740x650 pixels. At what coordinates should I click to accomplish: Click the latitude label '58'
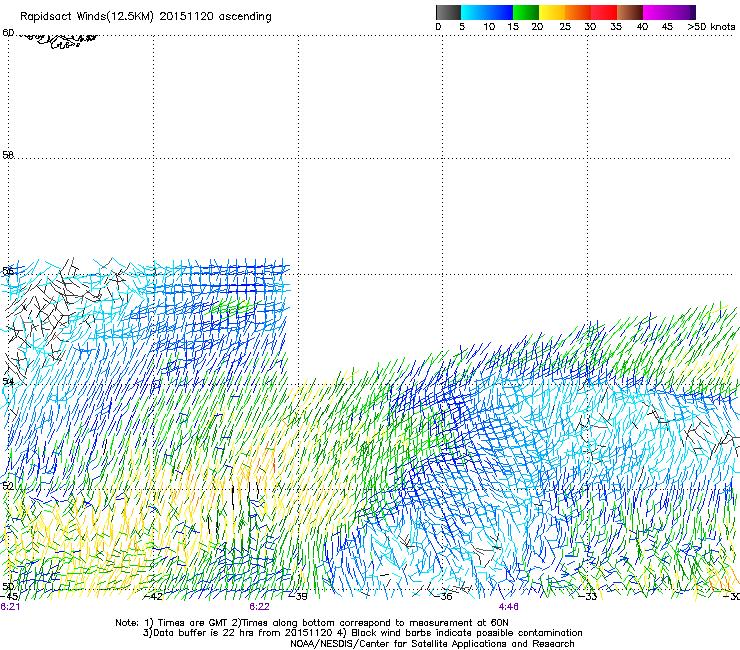pyautogui.click(x=8, y=155)
